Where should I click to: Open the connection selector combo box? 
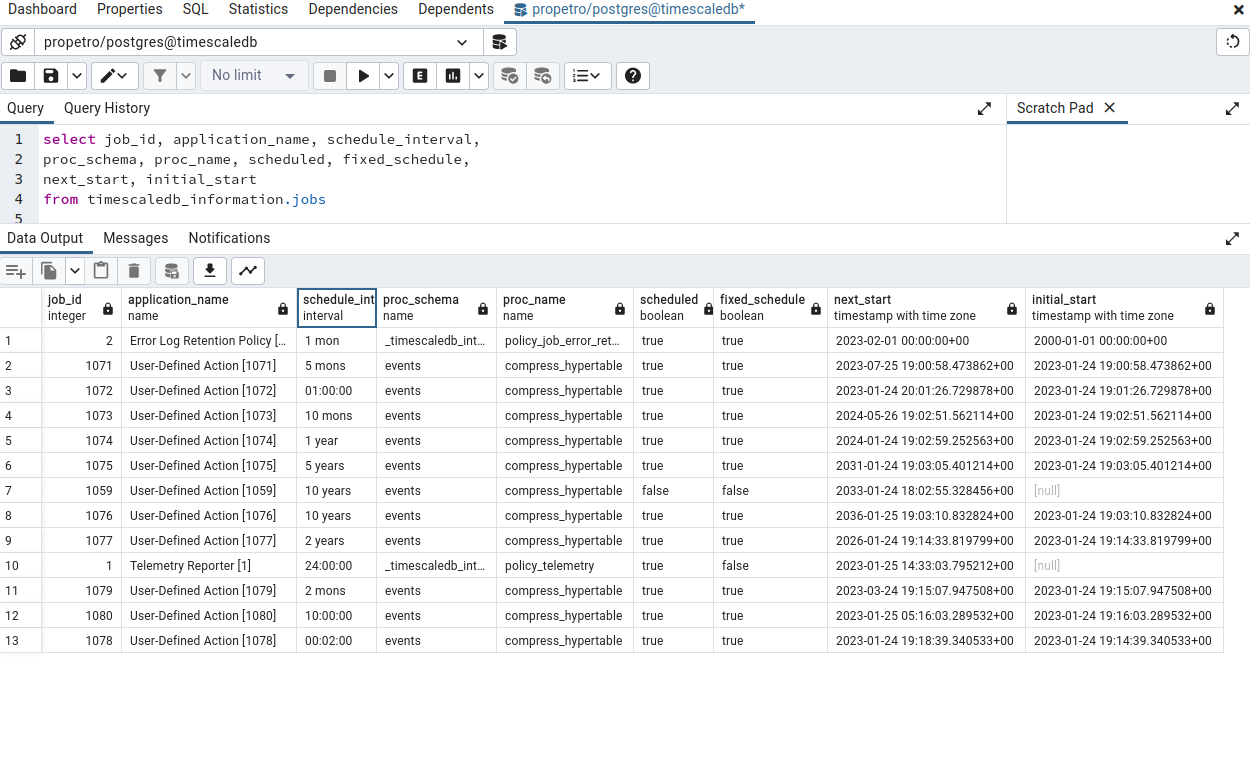point(250,42)
